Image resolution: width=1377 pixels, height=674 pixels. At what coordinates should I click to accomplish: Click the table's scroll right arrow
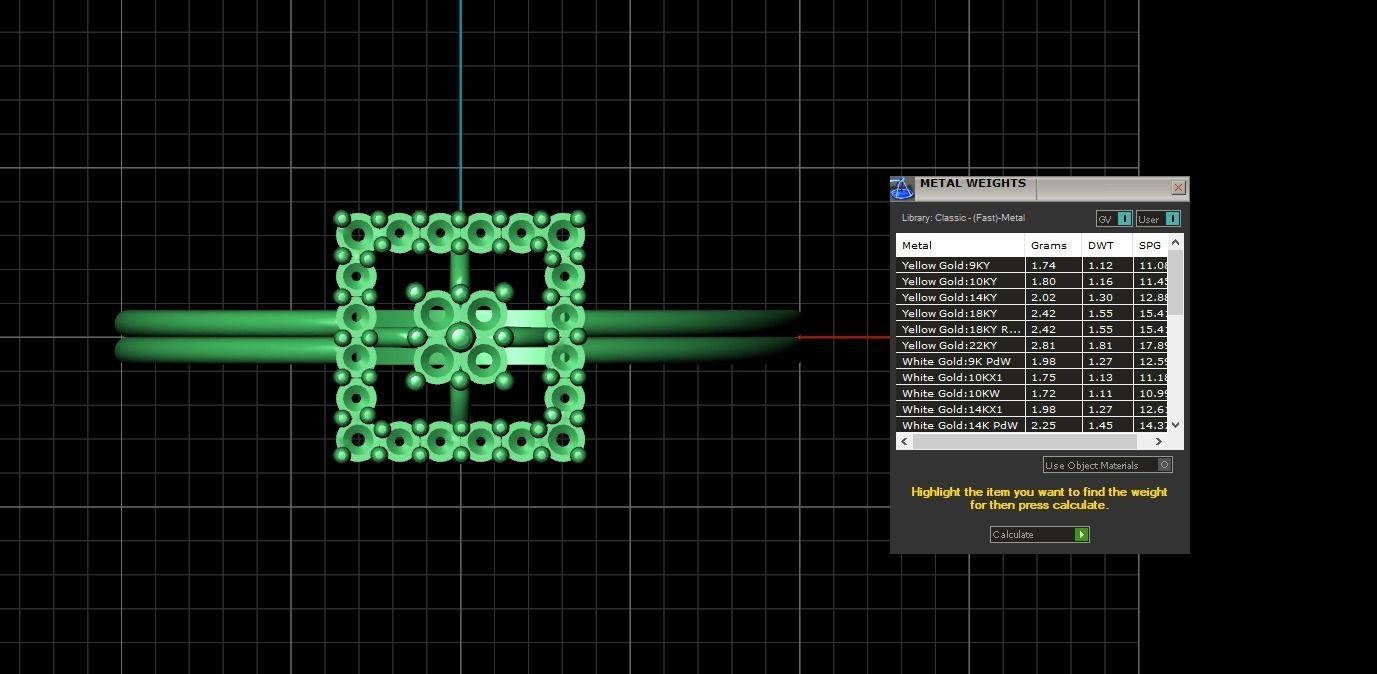point(1159,441)
